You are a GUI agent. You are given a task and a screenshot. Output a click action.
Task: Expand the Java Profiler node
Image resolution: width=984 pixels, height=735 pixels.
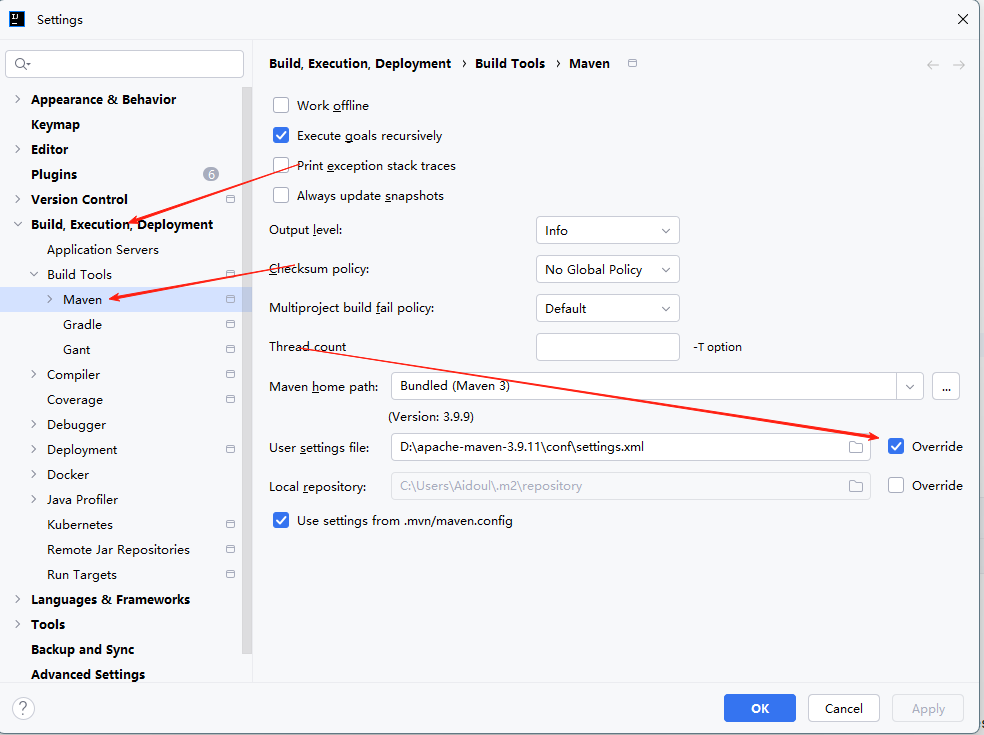[34, 500]
